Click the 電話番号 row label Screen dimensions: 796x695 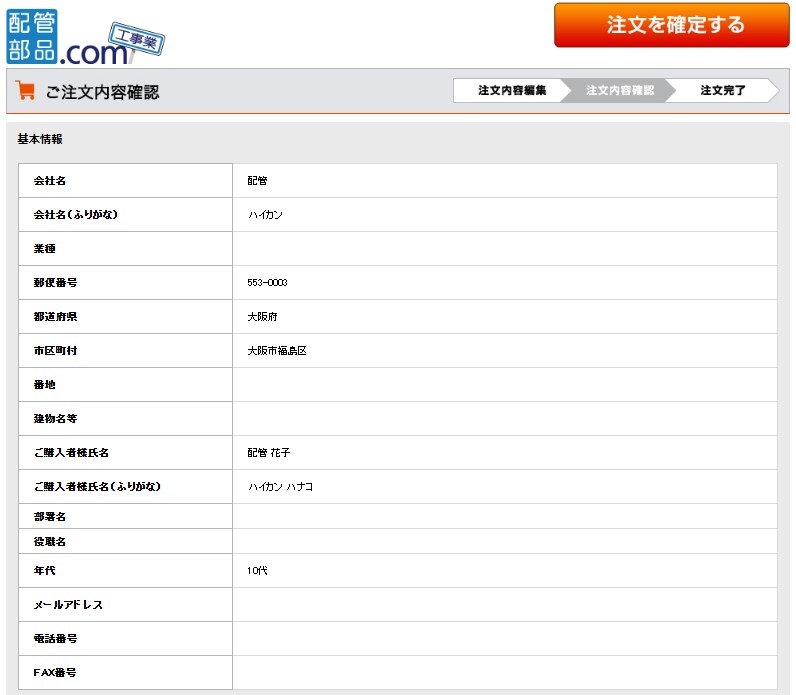tap(55, 639)
